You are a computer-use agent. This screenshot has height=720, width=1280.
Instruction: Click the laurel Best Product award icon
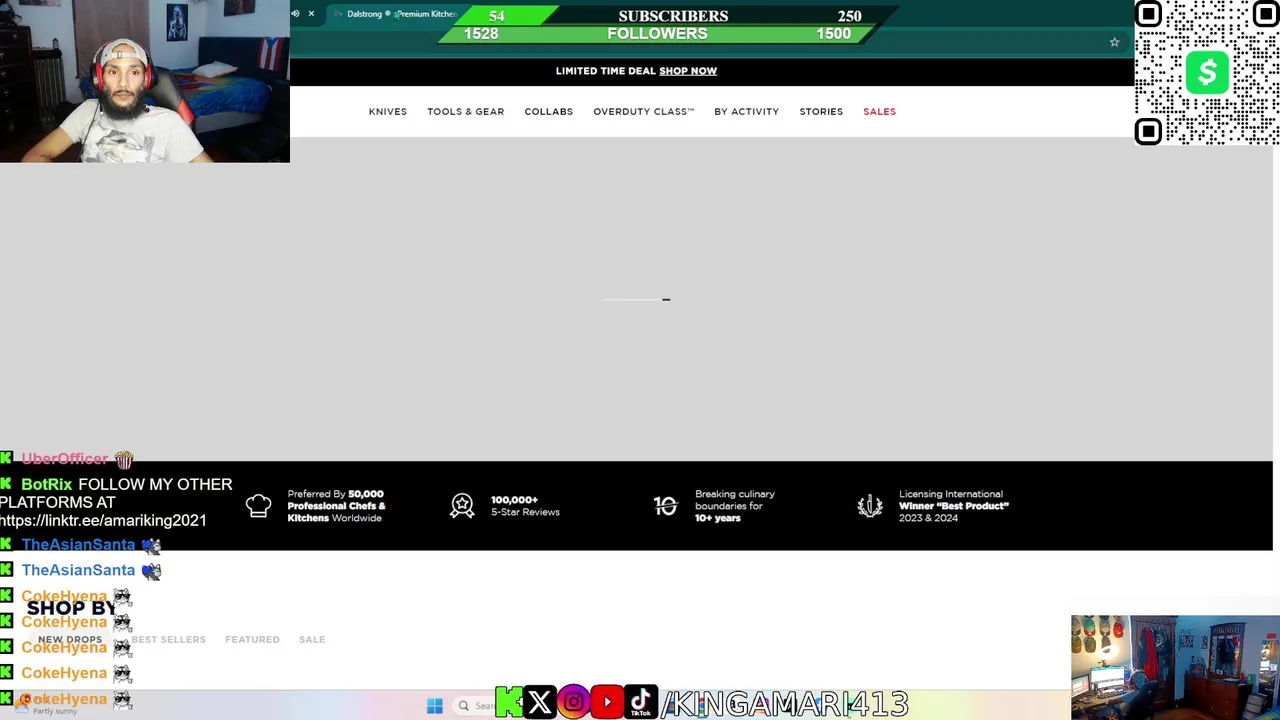870,506
